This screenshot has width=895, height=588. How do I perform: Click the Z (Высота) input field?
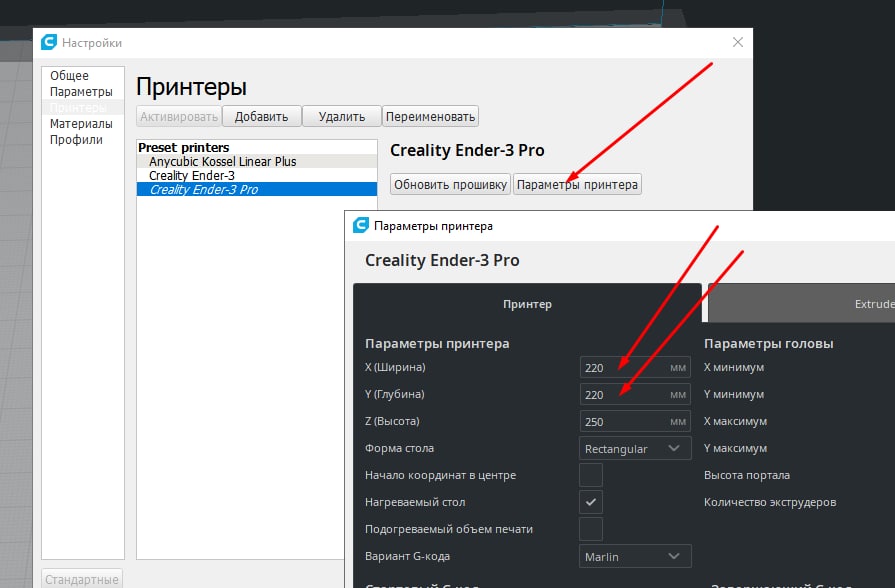(x=635, y=421)
